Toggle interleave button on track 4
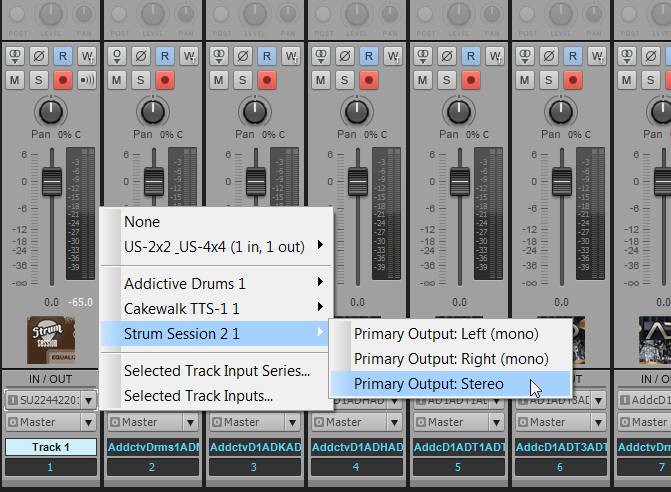The height and width of the screenshot is (492, 671). point(321,56)
